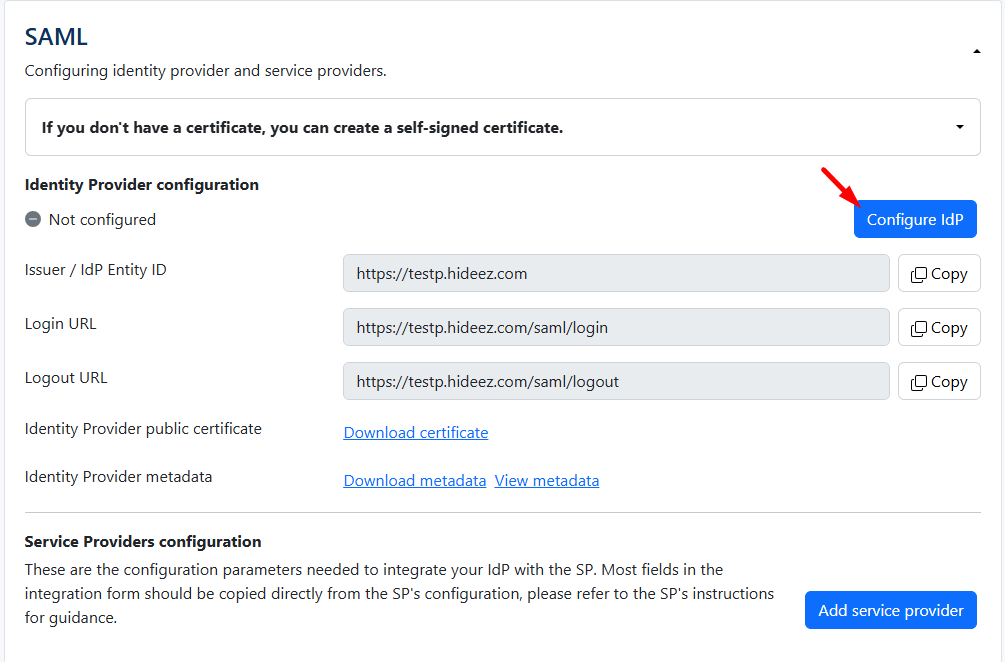Copy the Login URL value

pyautogui.click(x=939, y=327)
